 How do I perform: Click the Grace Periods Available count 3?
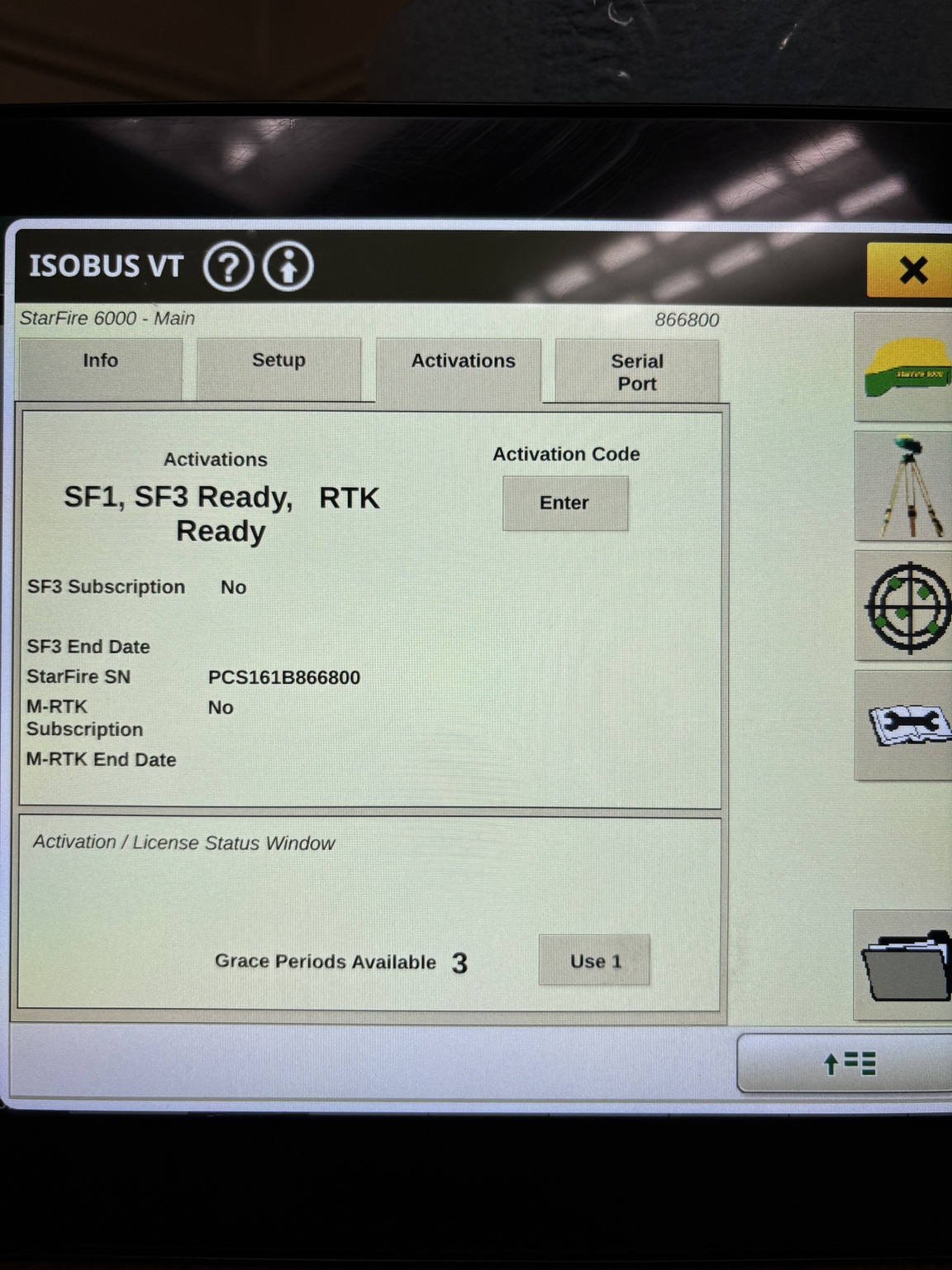[460, 962]
